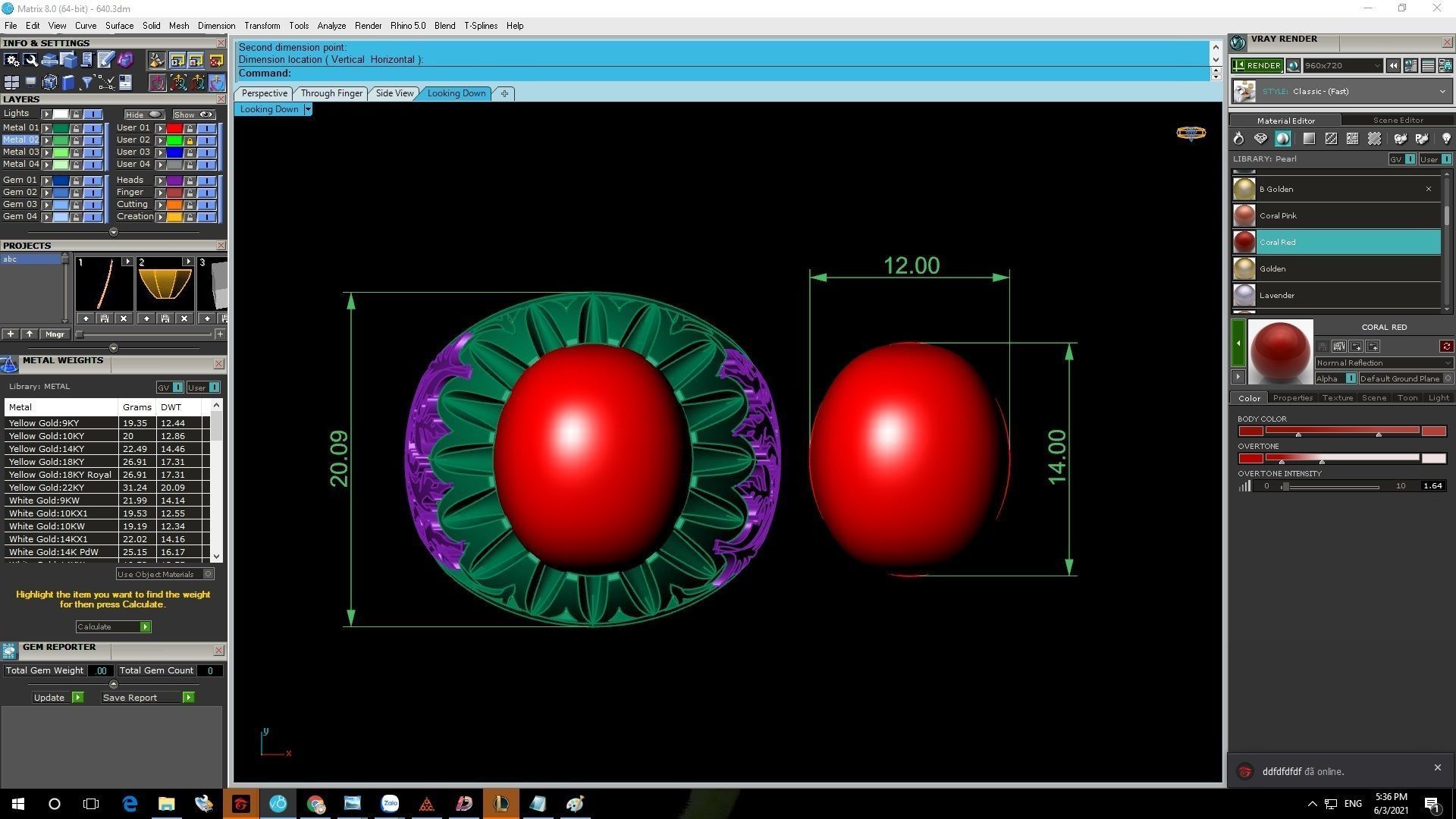1456x819 pixels.
Task: Open the notes pencil icon in Info & Settings
Action: [x=105, y=60]
